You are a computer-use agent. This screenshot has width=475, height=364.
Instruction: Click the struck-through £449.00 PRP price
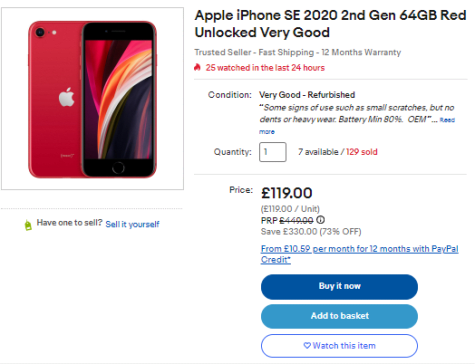(x=296, y=221)
